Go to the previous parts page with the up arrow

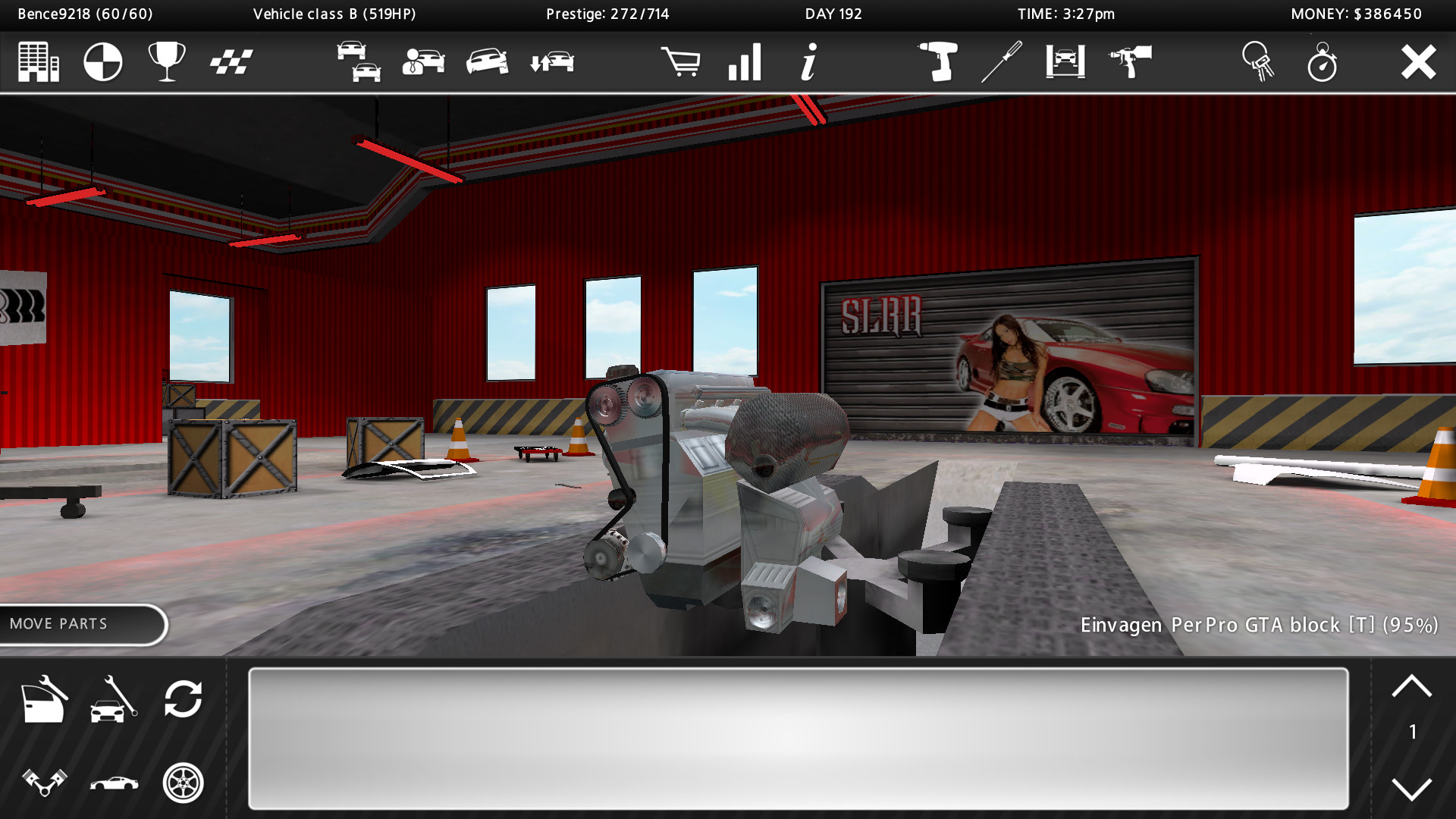(x=1411, y=687)
